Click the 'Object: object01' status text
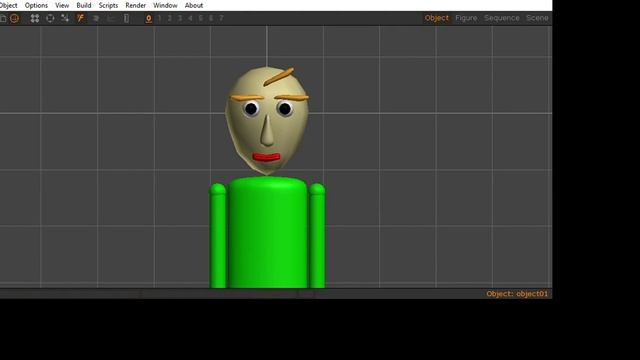 tap(517, 294)
